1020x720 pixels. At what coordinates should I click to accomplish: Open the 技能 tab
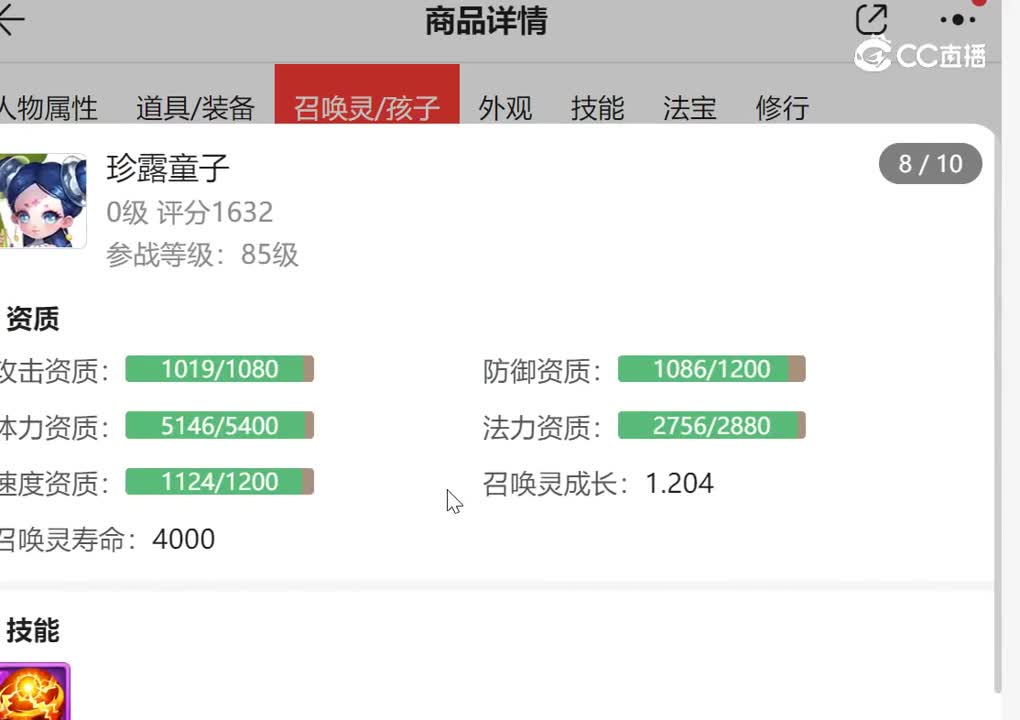click(597, 107)
